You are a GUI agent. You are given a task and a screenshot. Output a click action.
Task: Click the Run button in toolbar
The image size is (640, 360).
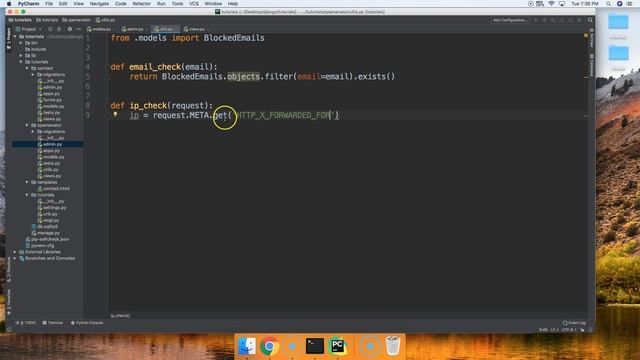click(536, 20)
